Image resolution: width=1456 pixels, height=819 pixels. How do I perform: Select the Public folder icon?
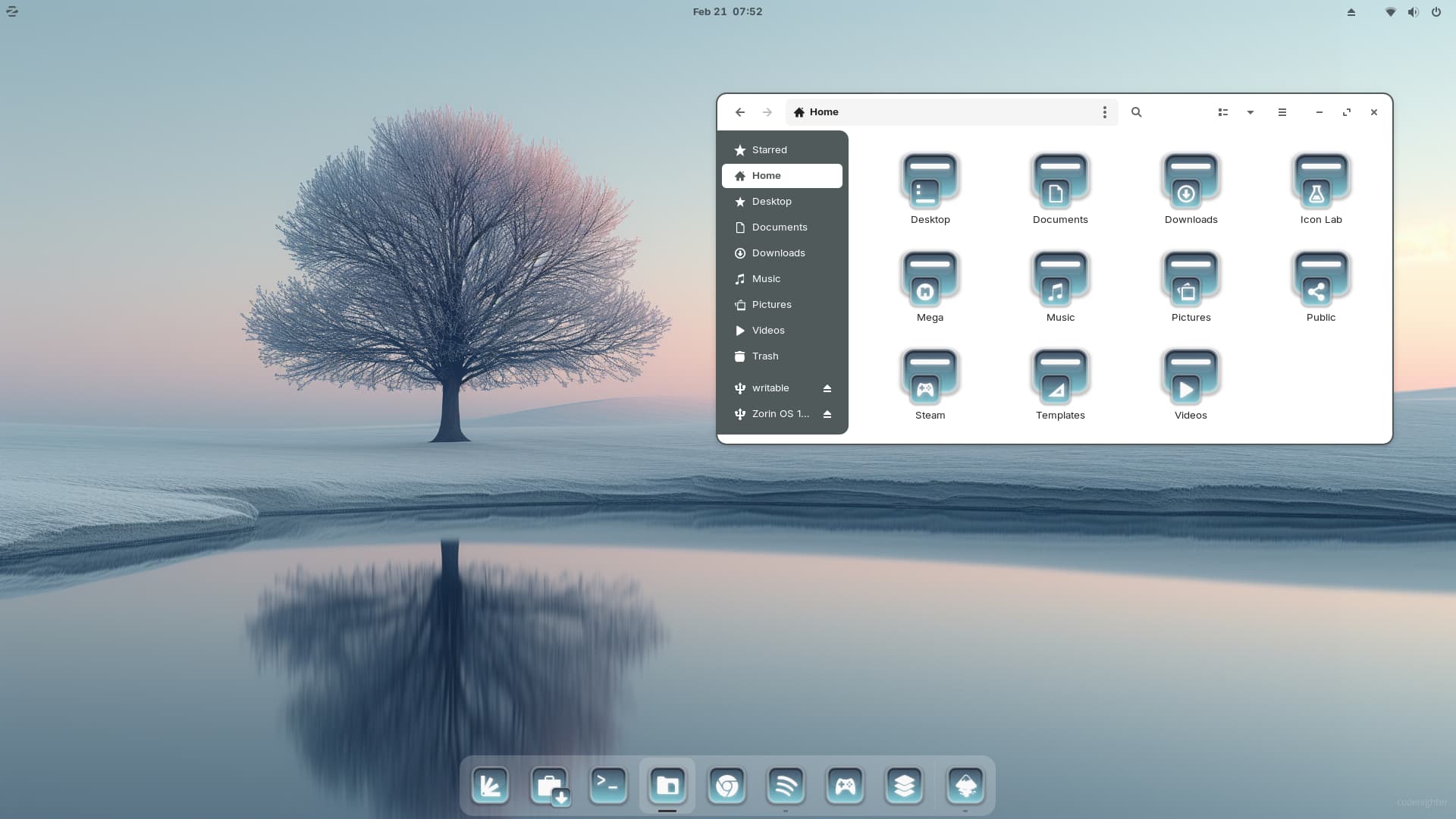point(1321,278)
